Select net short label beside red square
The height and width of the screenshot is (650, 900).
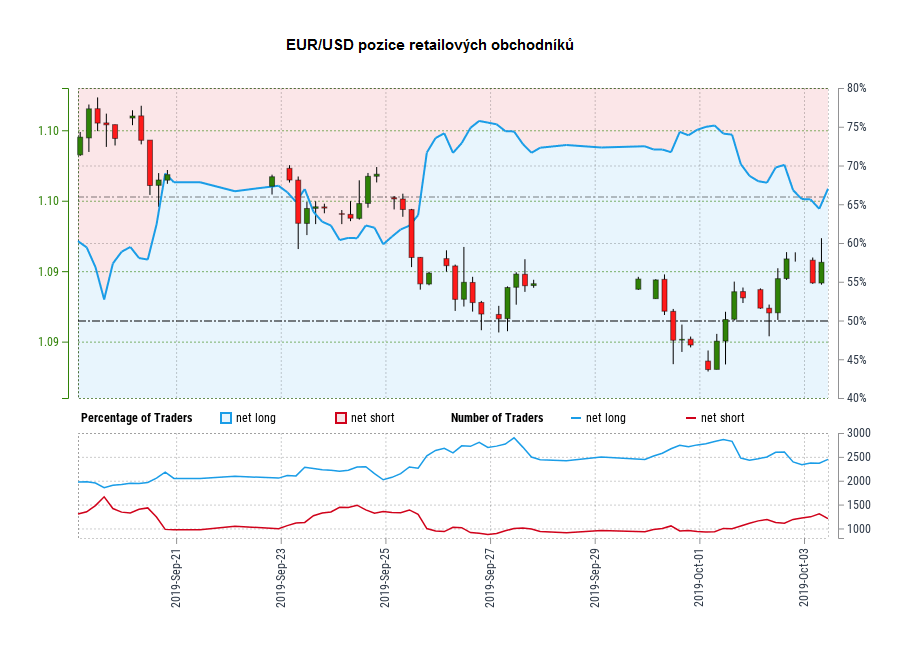pyautogui.click(x=373, y=418)
